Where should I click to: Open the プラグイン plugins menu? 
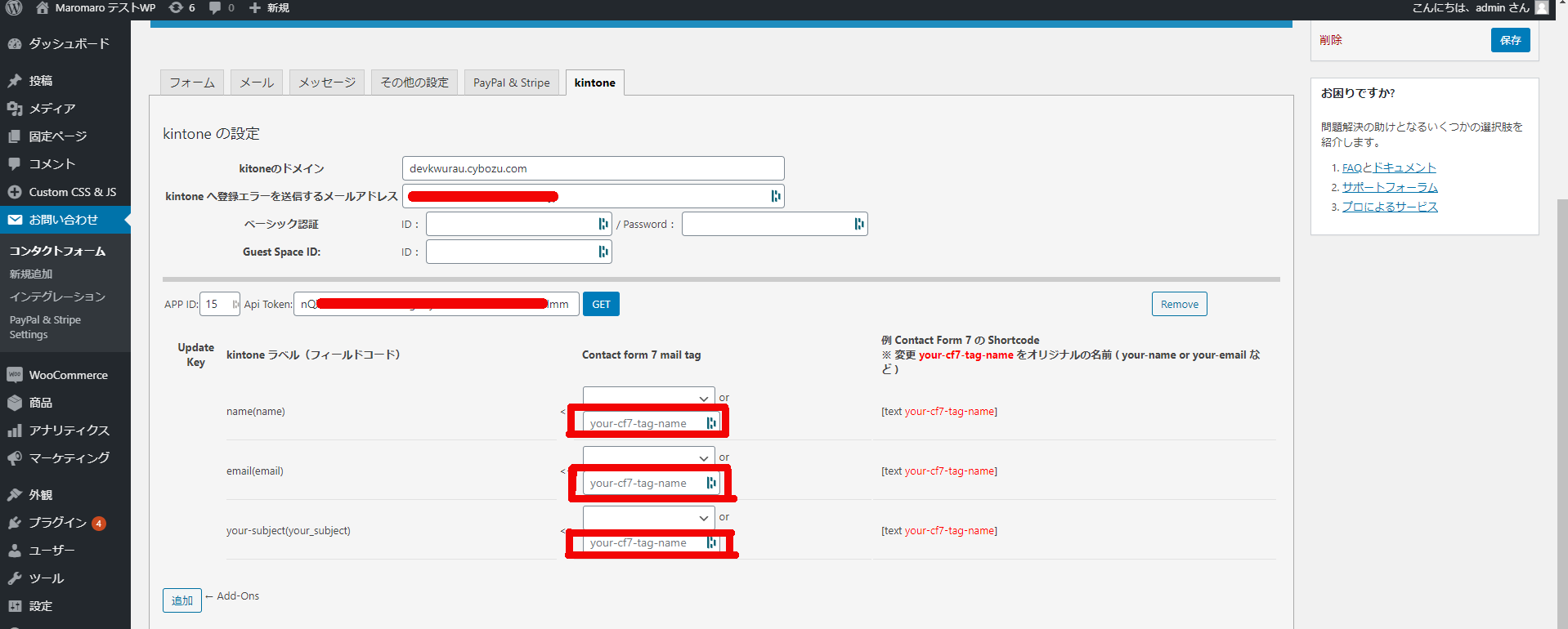(x=65, y=523)
